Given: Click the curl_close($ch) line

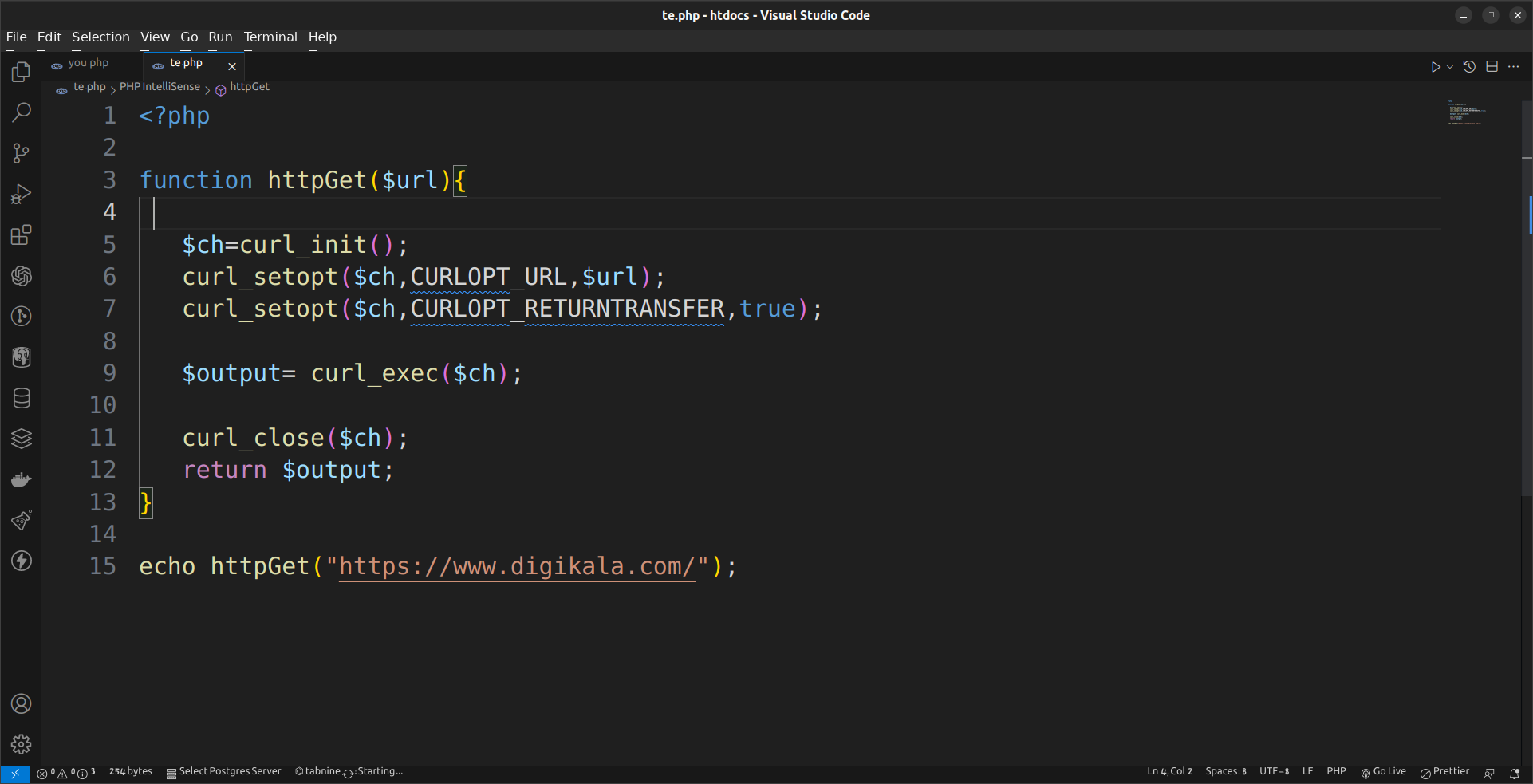Looking at the screenshot, I should (295, 438).
